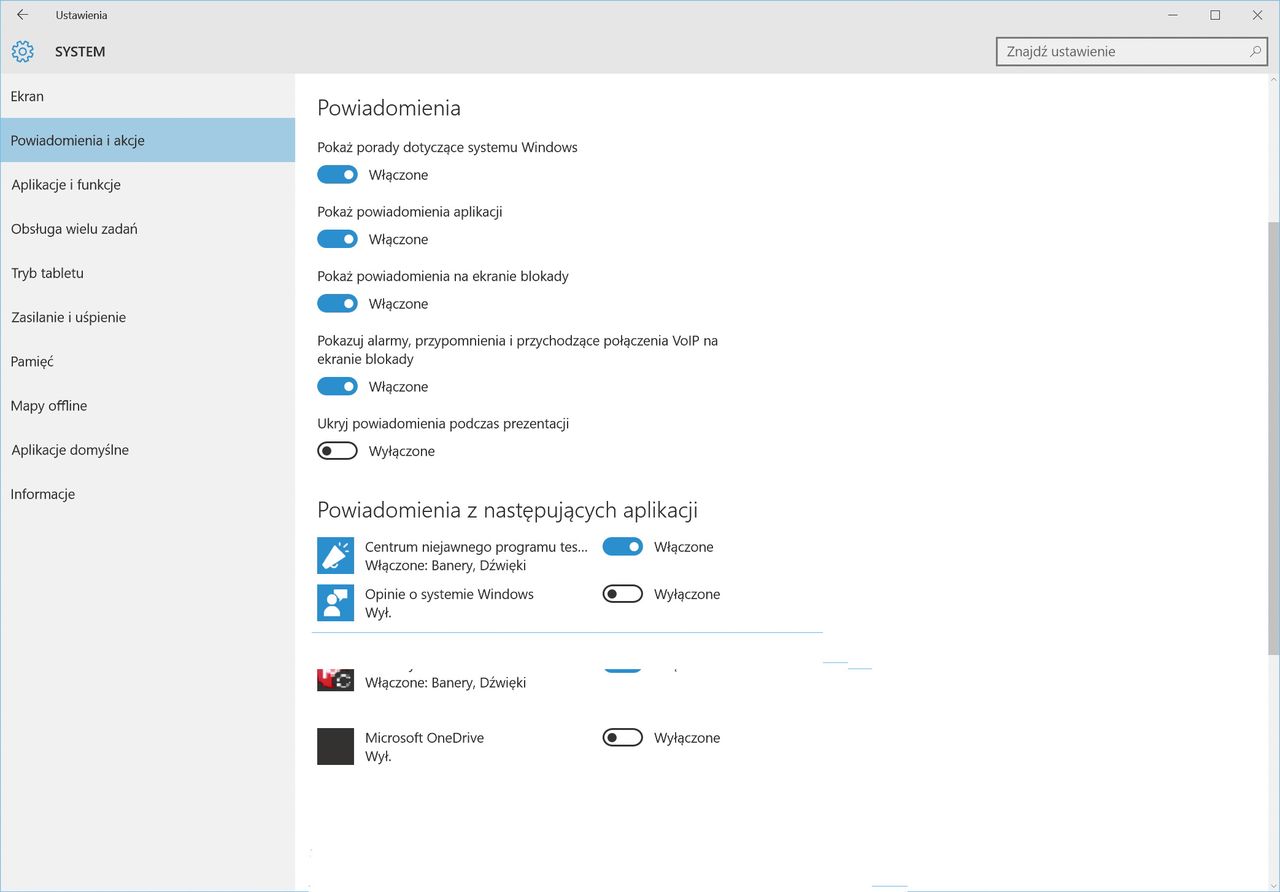Enable Opinie o systemie Windows notifications switch
This screenshot has height=892, width=1280.
tap(622, 594)
